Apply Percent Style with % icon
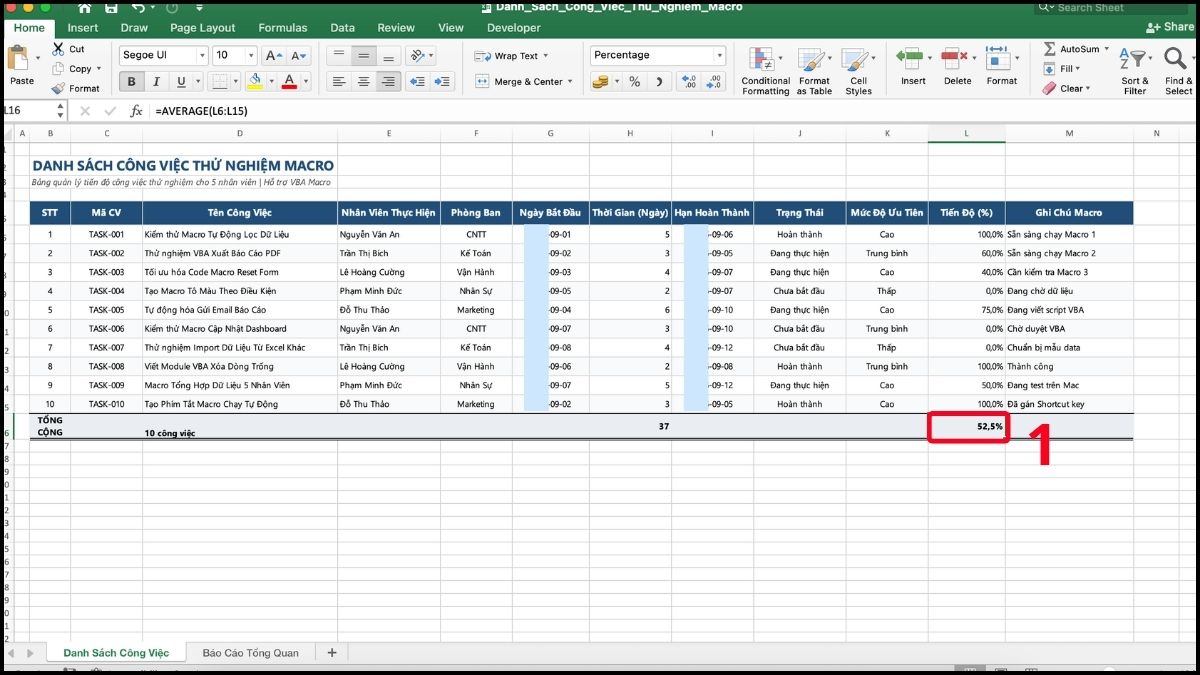The height and width of the screenshot is (675, 1200). pos(634,82)
